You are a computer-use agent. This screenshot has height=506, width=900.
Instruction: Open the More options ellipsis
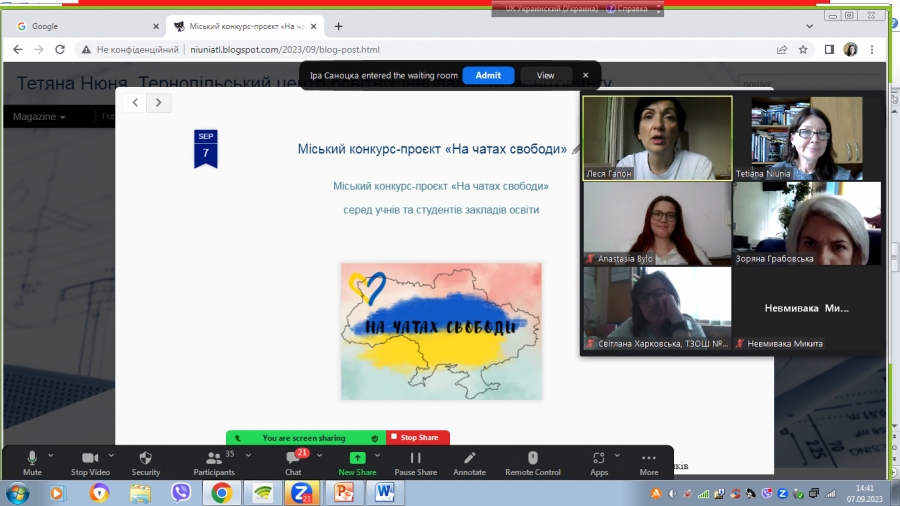649,459
